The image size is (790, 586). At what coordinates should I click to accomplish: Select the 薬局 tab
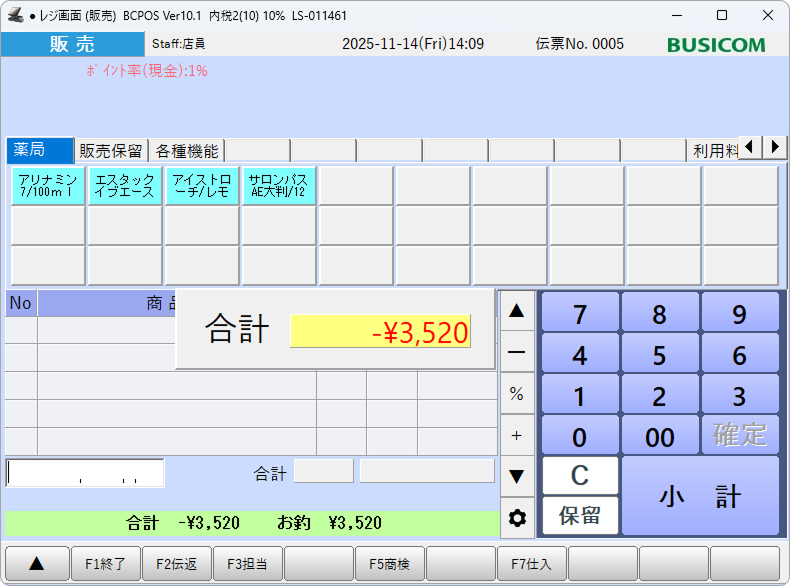click(x=40, y=151)
